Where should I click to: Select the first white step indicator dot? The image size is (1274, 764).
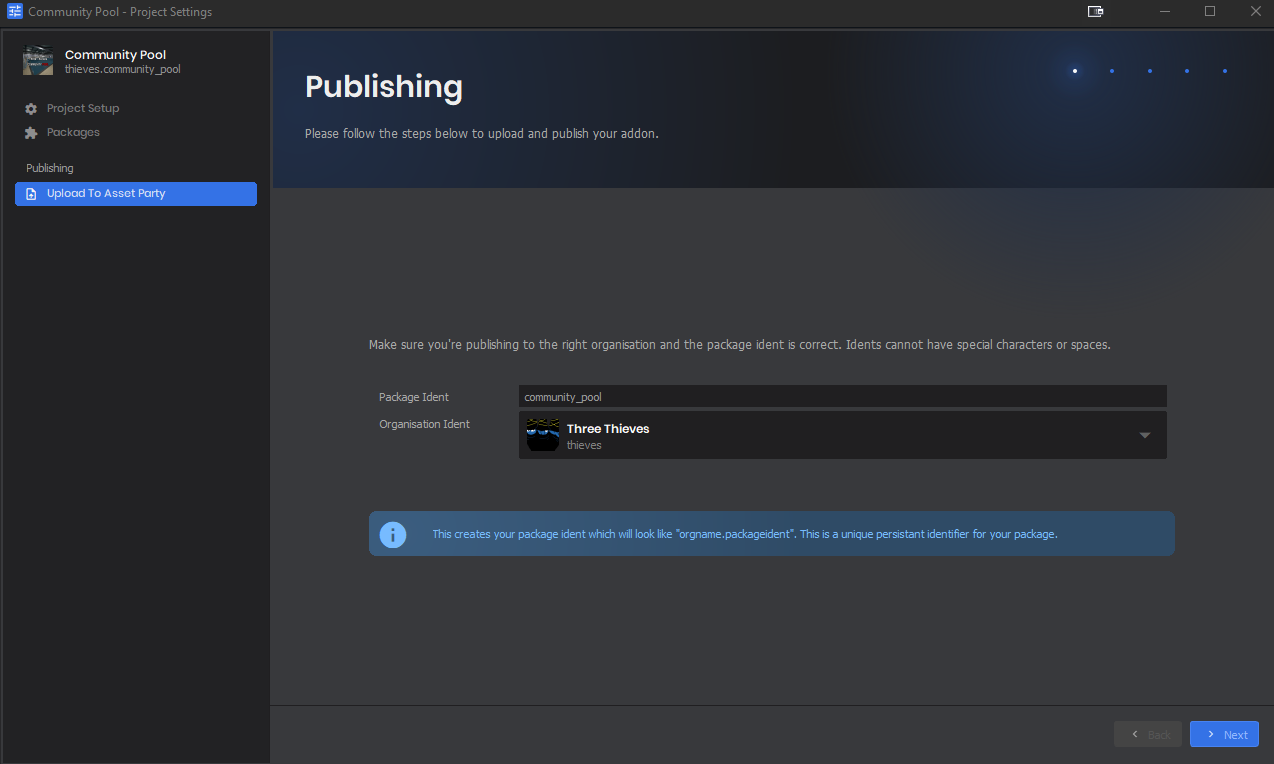coord(1075,71)
